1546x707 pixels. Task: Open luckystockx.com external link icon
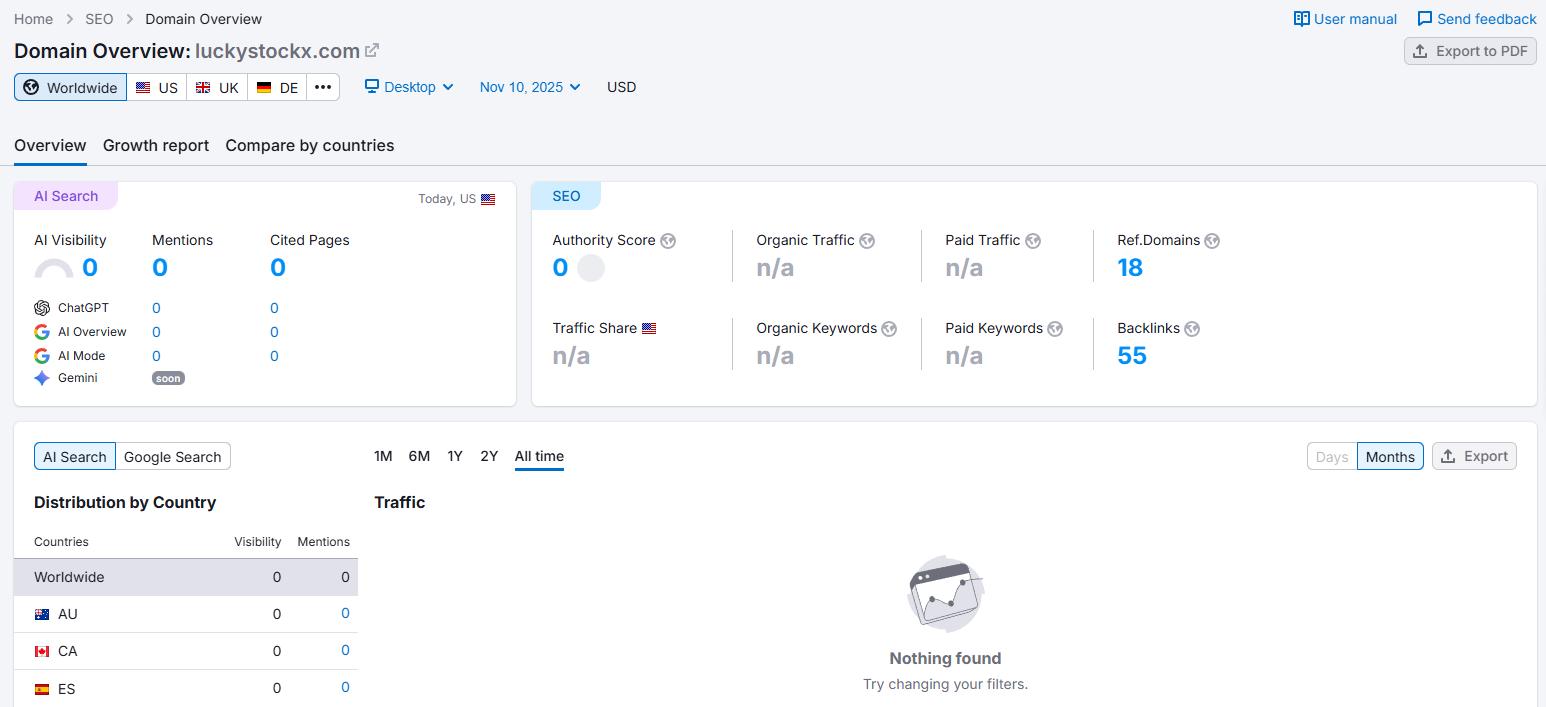pos(372,51)
